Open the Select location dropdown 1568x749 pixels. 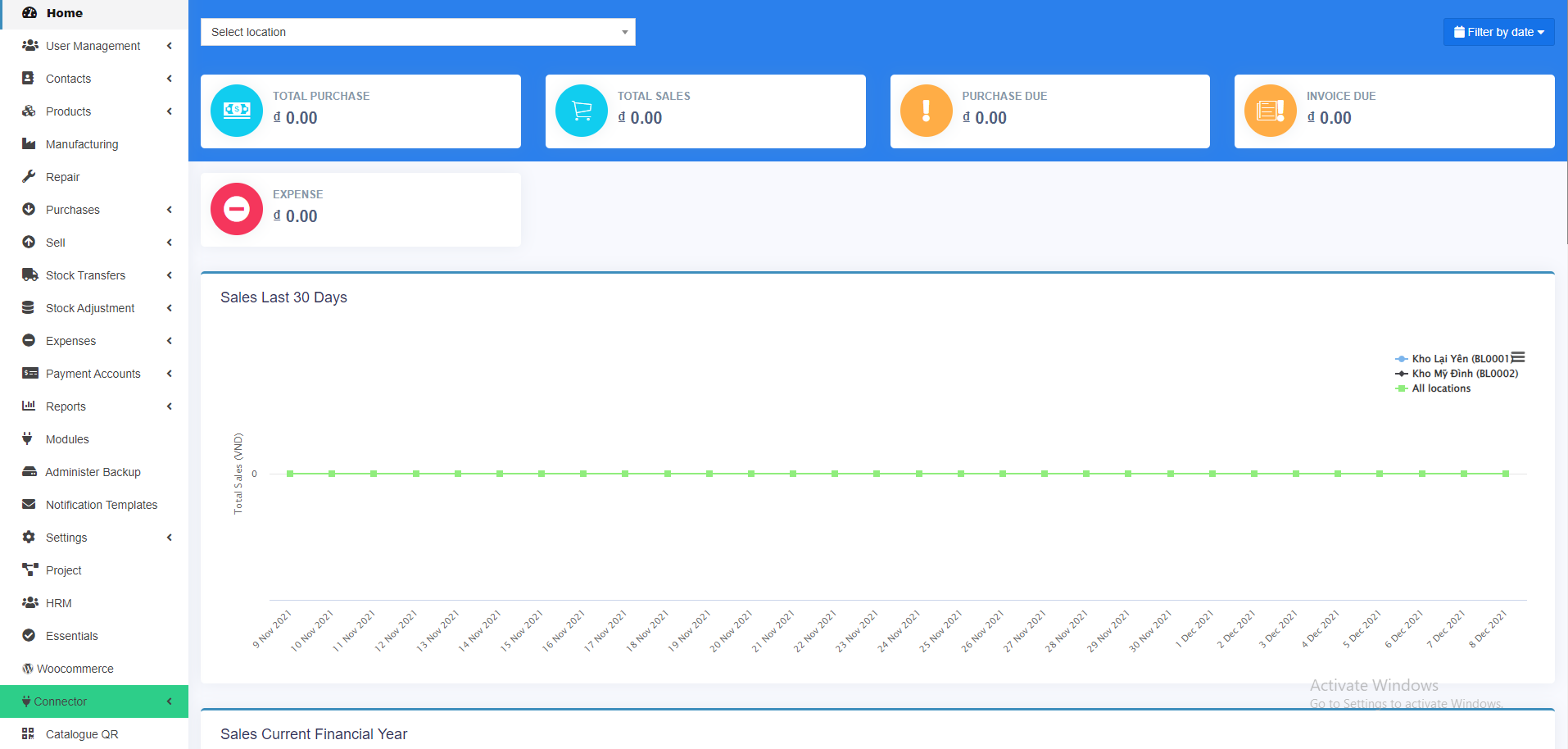click(x=418, y=32)
